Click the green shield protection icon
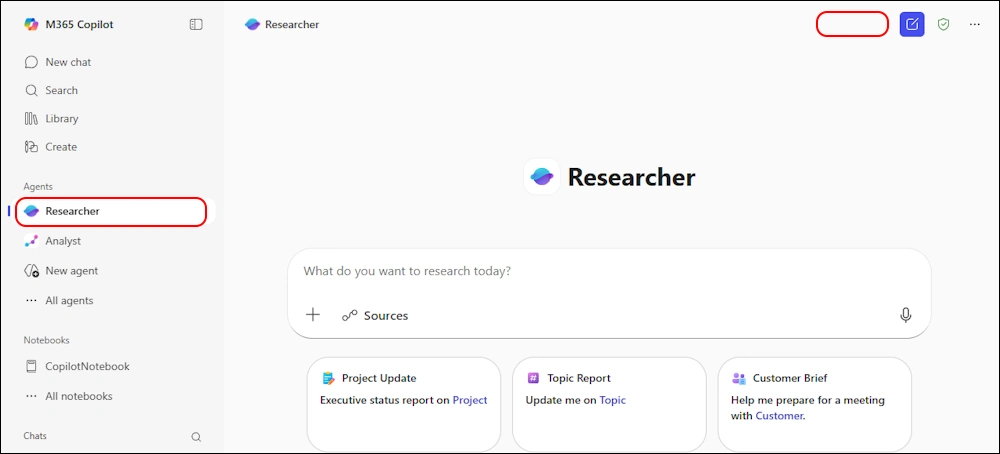Screen dimensions: 1000x454 pos(943,24)
